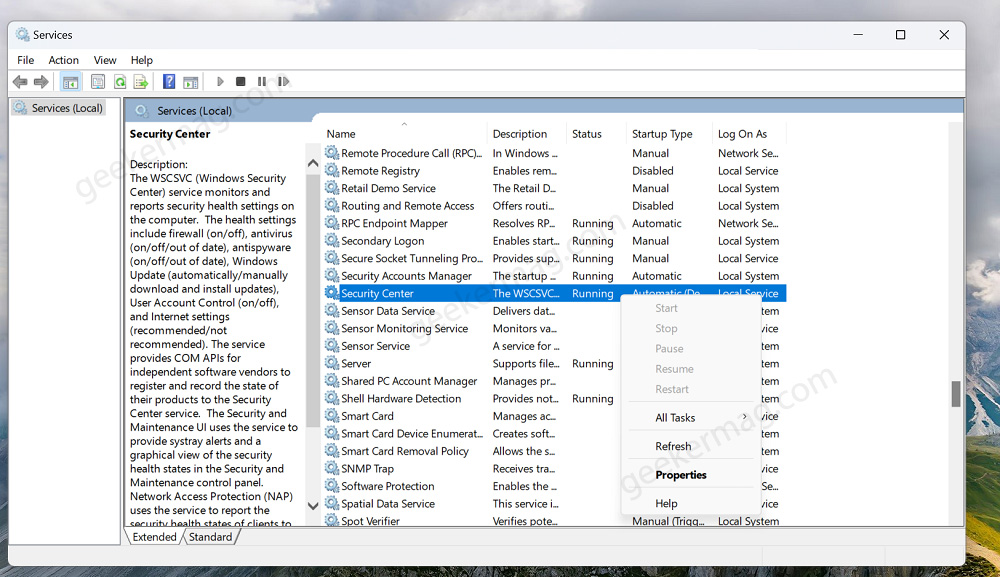Image resolution: width=1000 pixels, height=577 pixels.
Task: Click the green Refresh toolbar icon
Action: [x=120, y=82]
